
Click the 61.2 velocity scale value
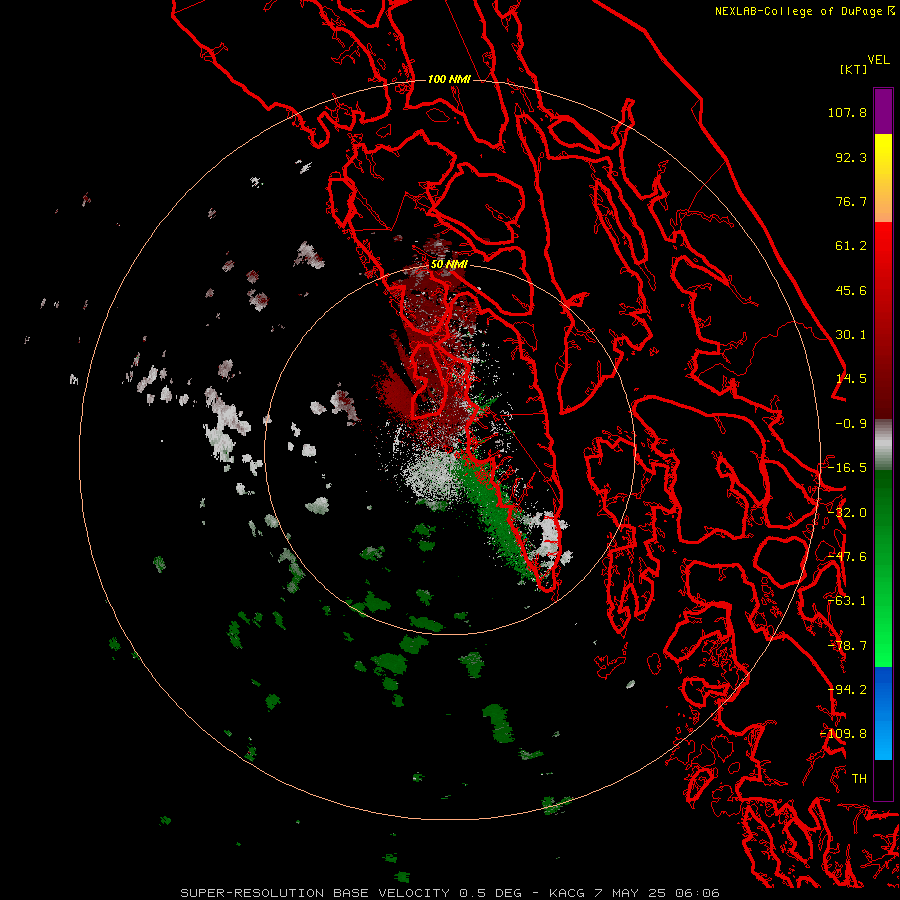click(851, 246)
